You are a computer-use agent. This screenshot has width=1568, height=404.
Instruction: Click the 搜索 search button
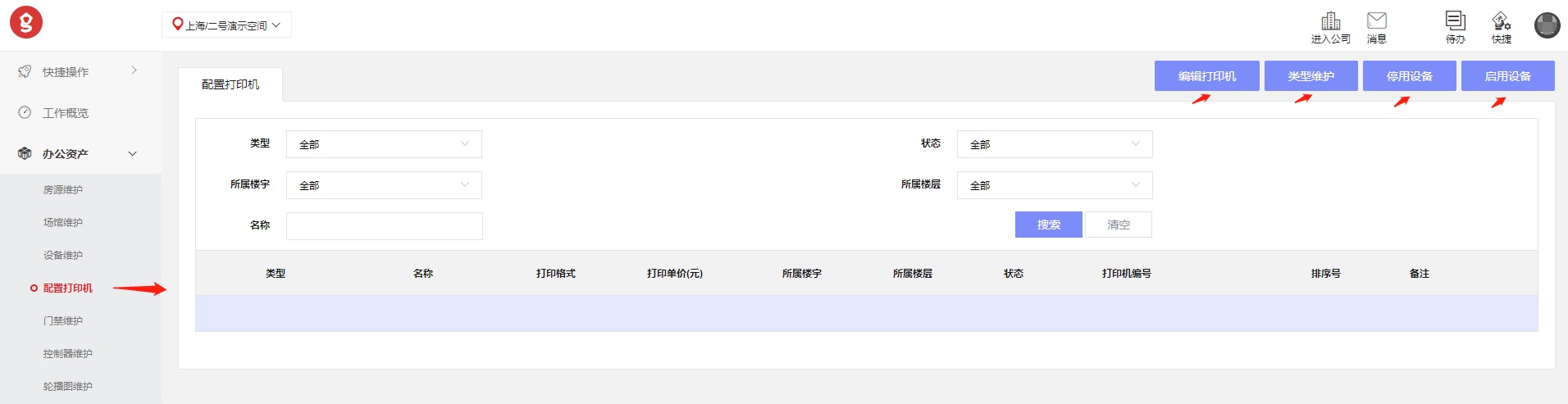(1048, 225)
